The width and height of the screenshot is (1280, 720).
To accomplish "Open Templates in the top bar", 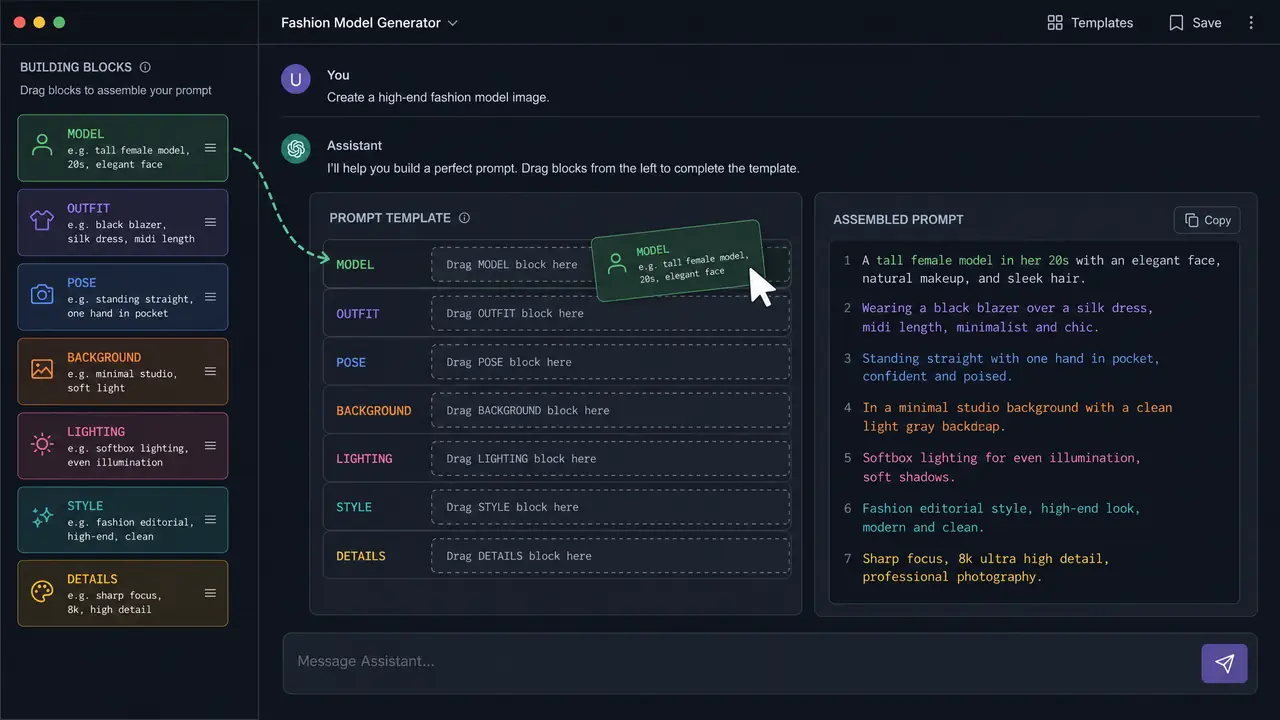I will pyautogui.click(x=1089, y=22).
